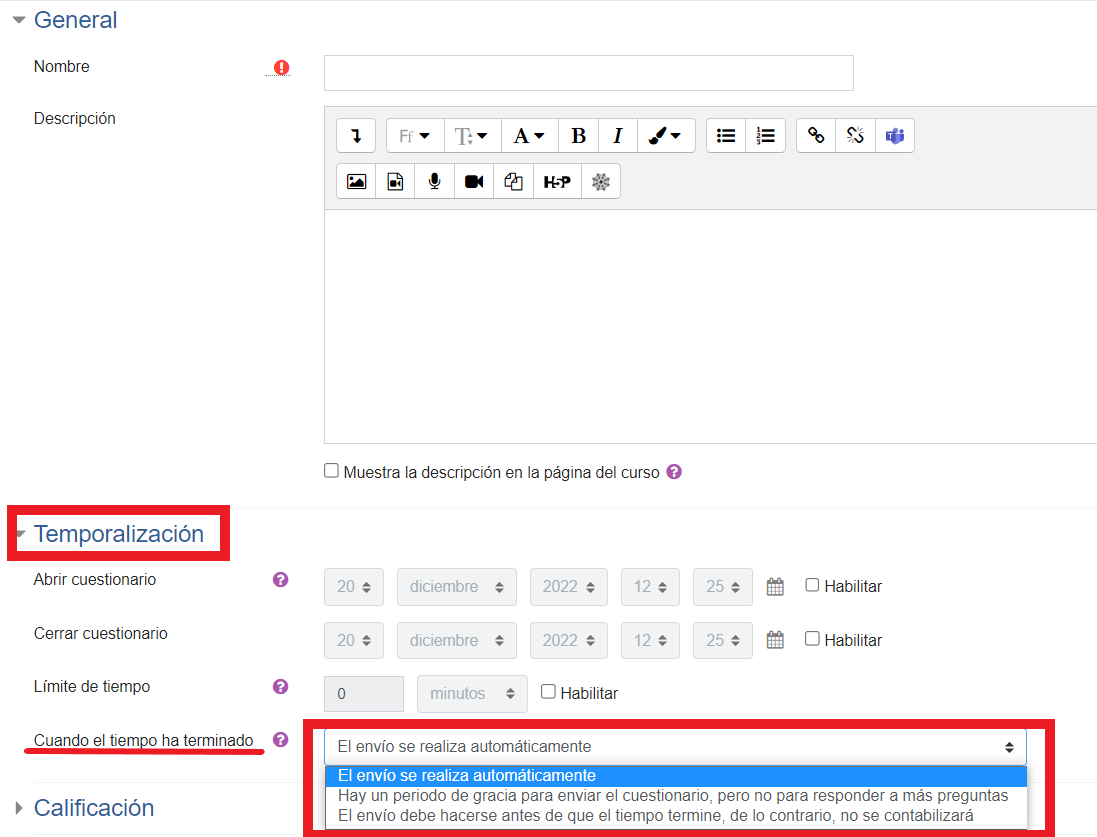Open the paragraph style A dropdown

(530, 136)
